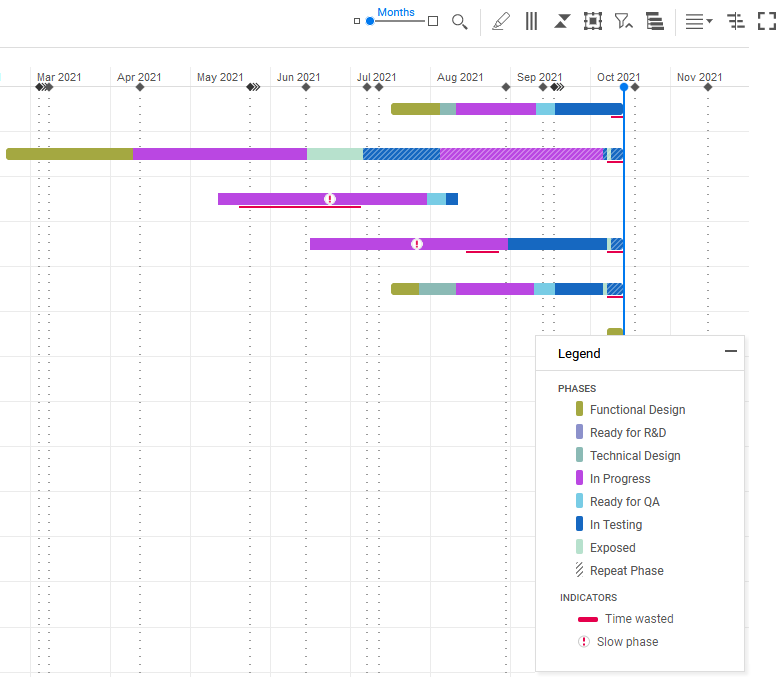Open the adjust settings sliders icon
The width and height of the screenshot is (784, 677).
tap(736, 21)
